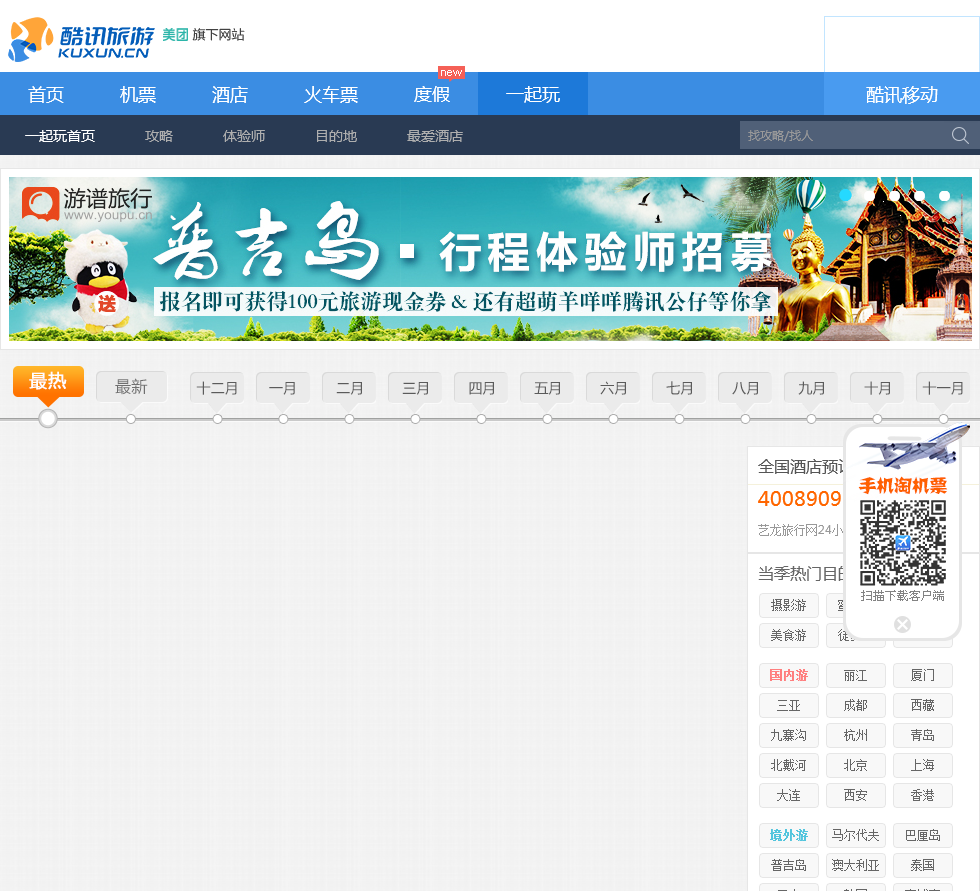Click the 手机淘机票 popup title
The height and width of the screenshot is (891, 980).
[902, 485]
